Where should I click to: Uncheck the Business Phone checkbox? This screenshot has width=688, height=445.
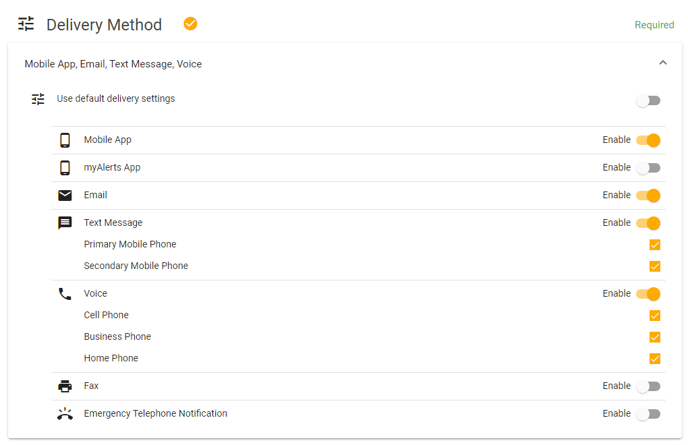coord(655,337)
